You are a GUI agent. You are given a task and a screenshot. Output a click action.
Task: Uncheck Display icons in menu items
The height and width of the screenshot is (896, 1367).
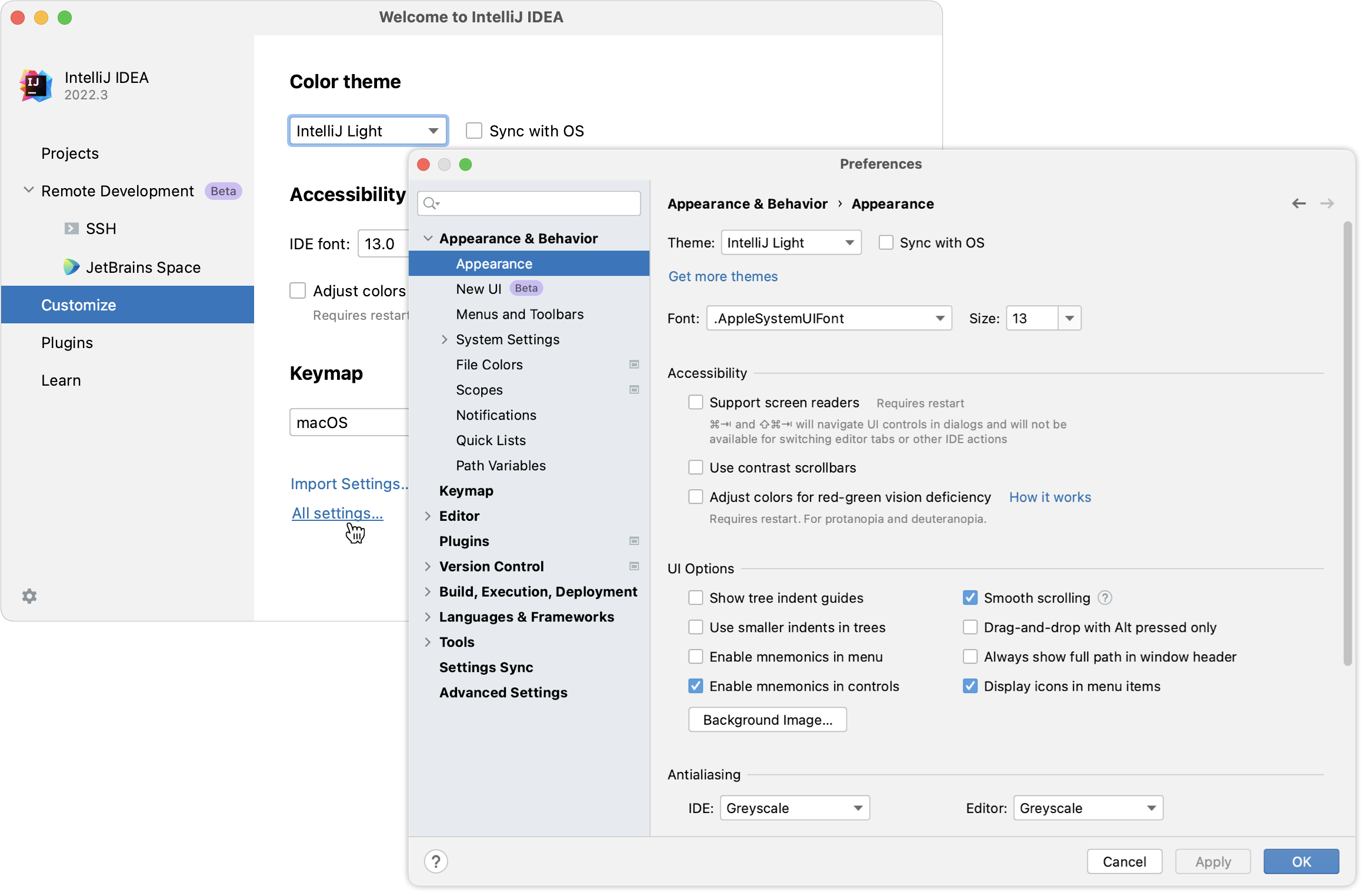[970, 686]
